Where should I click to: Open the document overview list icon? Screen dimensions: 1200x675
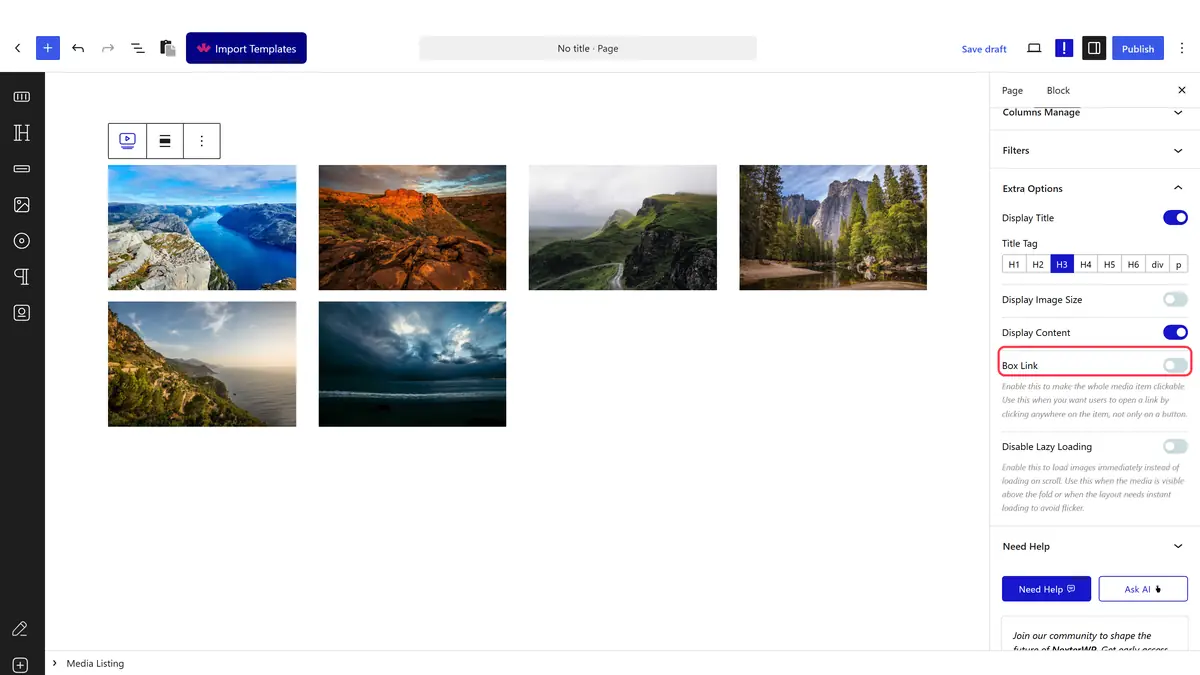[x=138, y=48]
